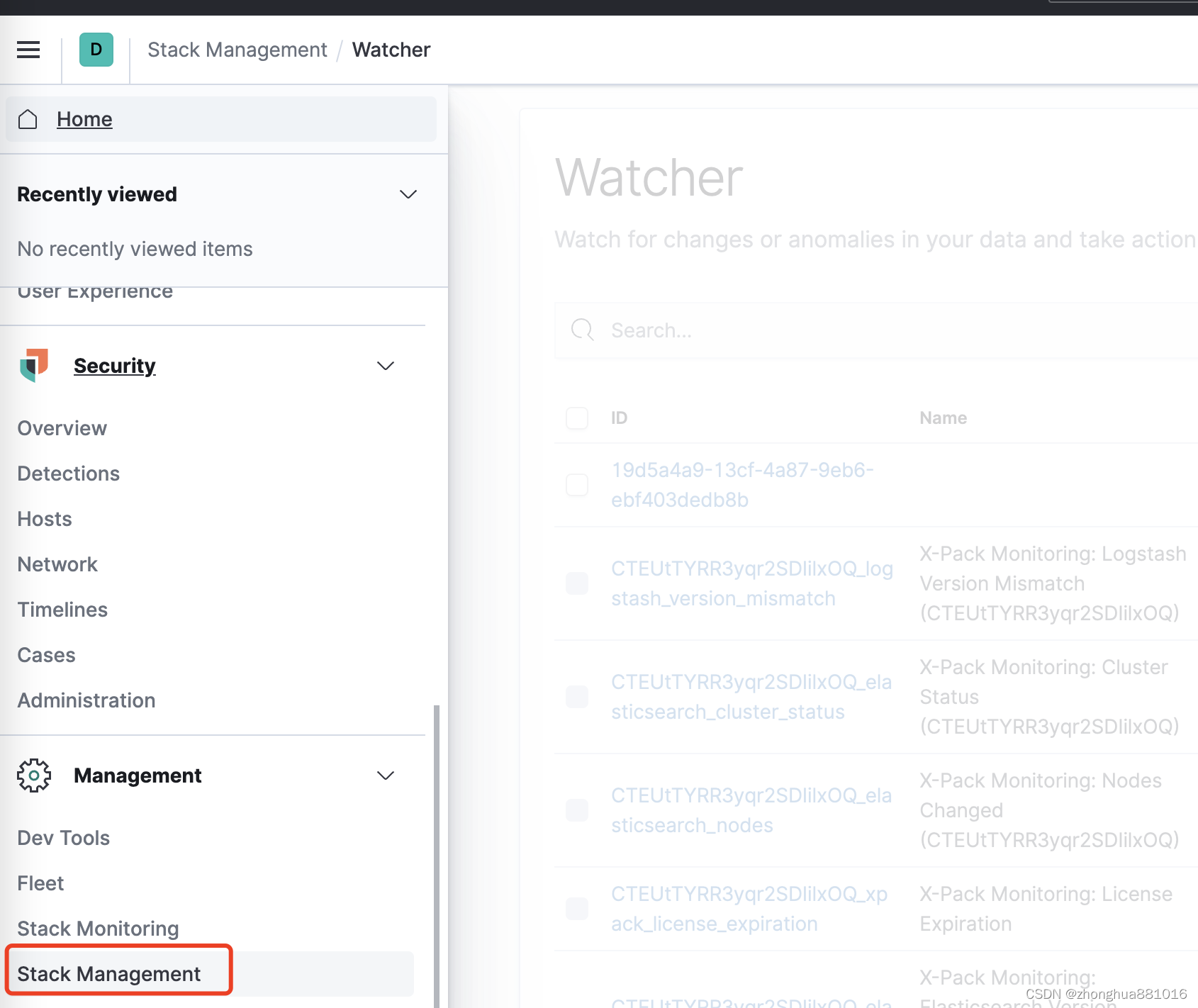Open Timelines in Security menu
Screen dimensions: 1198x1008
(62, 610)
